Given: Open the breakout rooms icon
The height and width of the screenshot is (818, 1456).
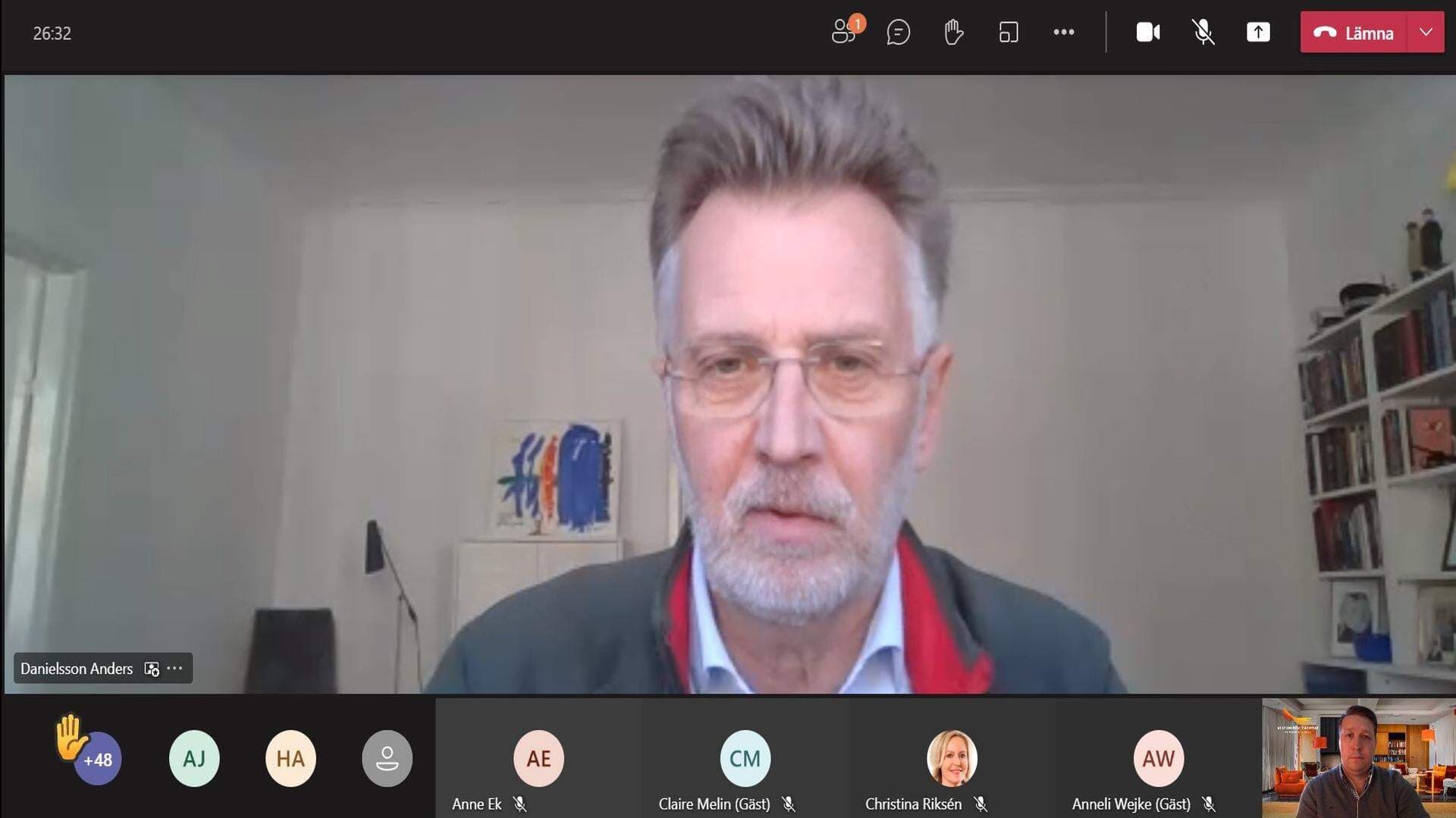Looking at the screenshot, I should pyautogui.click(x=1009, y=33).
